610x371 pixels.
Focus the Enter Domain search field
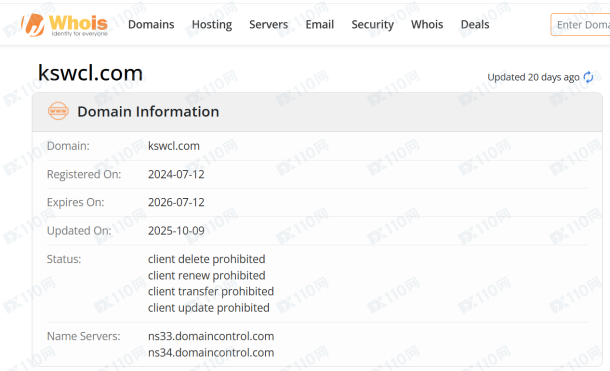pyautogui.click(x=580, y=24)
